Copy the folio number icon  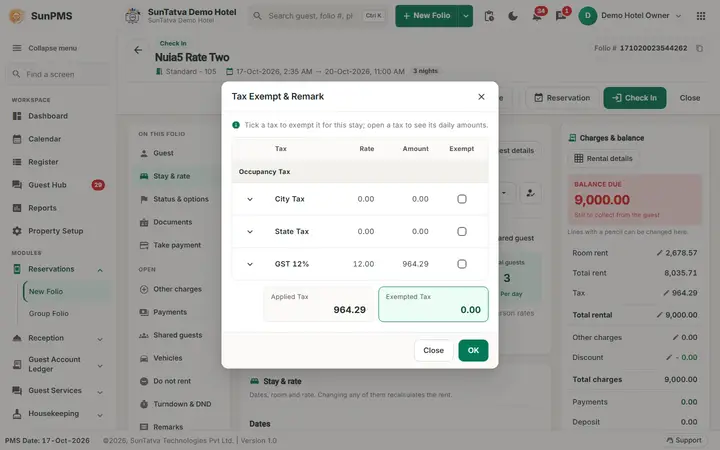pyautogui.click(x=699, y=48)
